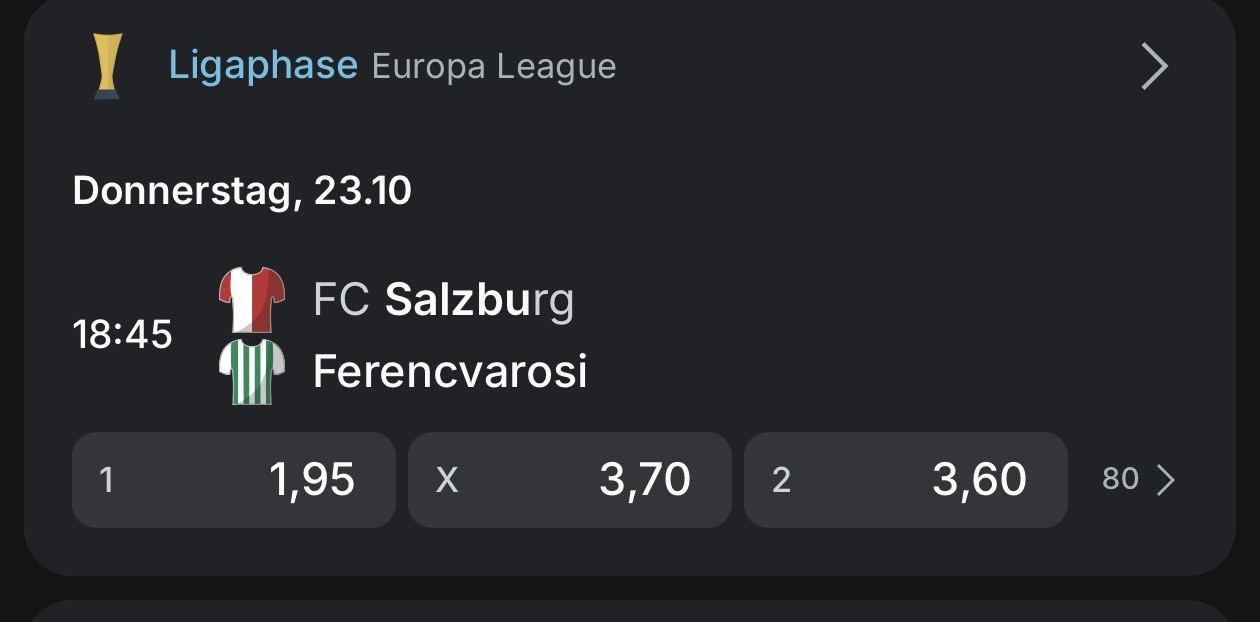Click the "X" label in the draw bet button
This screenshot has height=622, width=1260.
tap(446, 481)
